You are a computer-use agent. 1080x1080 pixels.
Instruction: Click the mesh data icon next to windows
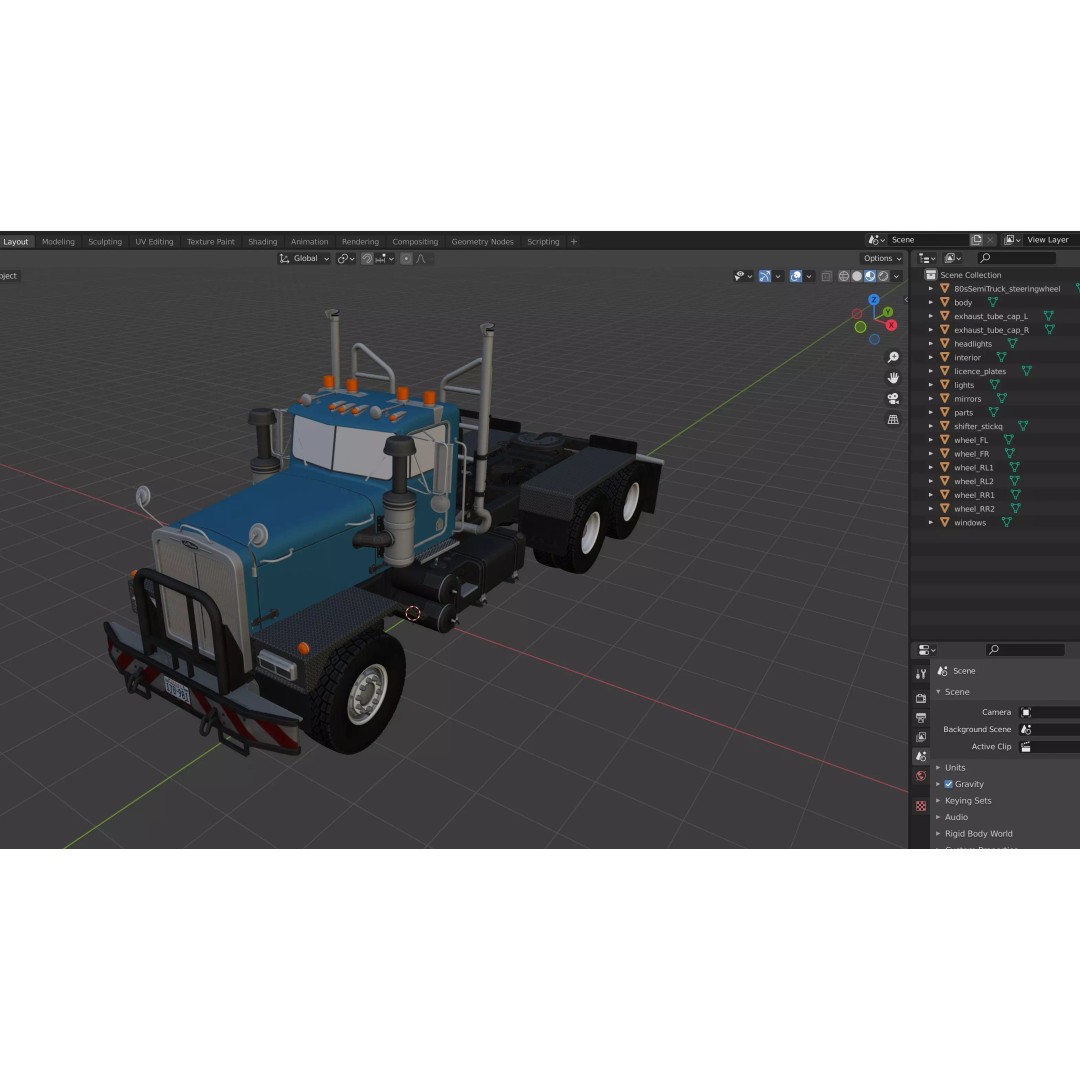pos(1006,522)
